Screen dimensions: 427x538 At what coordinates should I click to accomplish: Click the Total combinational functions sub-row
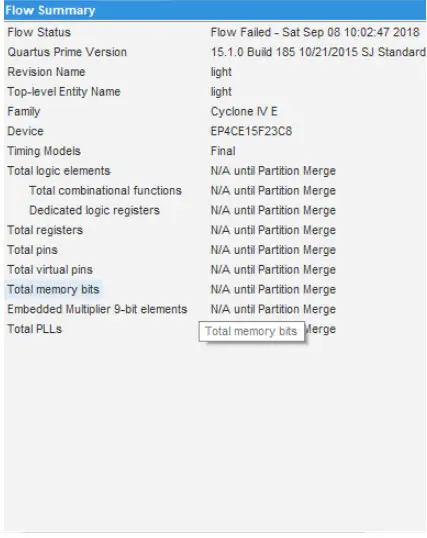[x=215, y=190]
